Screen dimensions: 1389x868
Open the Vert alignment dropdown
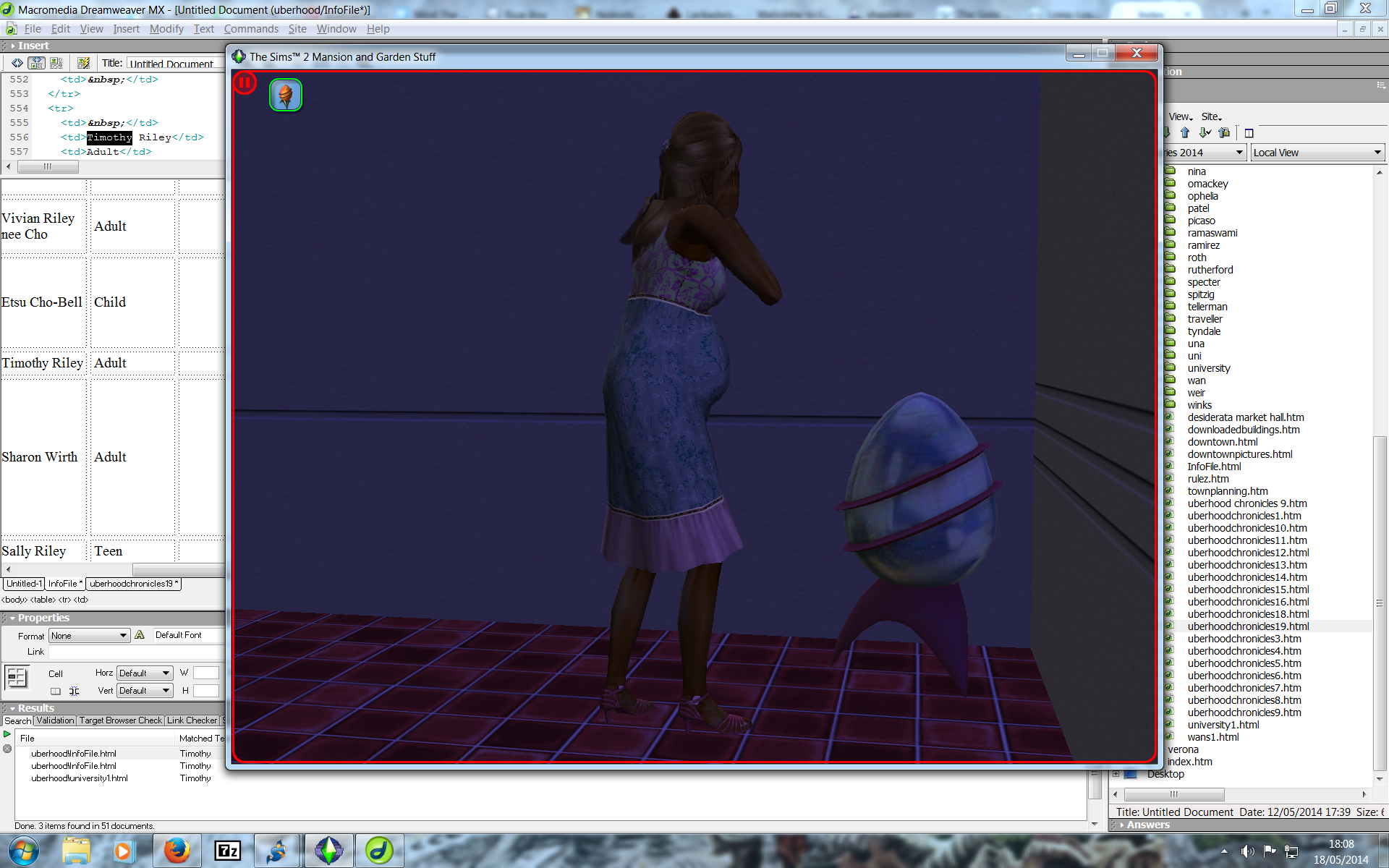(x=145, y=690)
